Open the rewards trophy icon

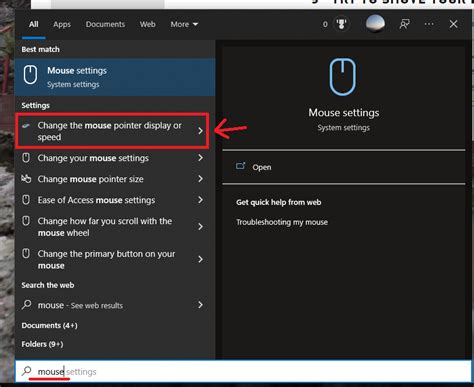341,24
